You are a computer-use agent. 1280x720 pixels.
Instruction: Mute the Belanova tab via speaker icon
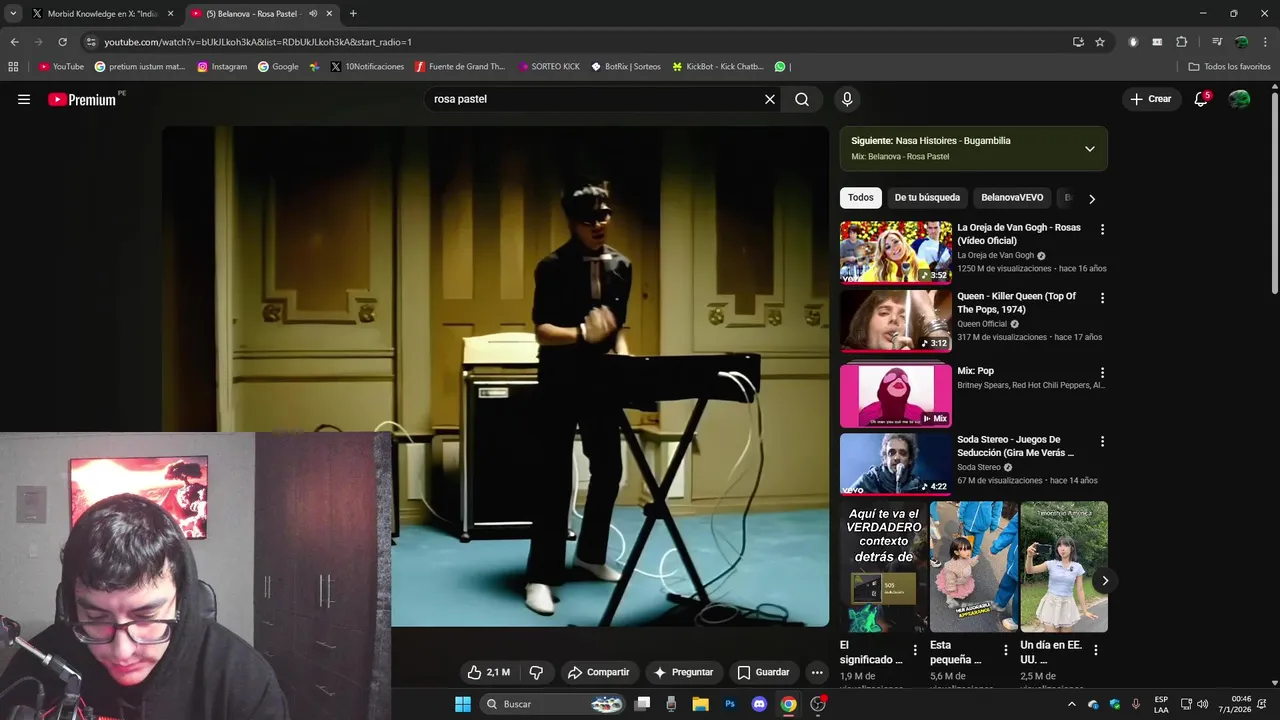tap(313, 14)
